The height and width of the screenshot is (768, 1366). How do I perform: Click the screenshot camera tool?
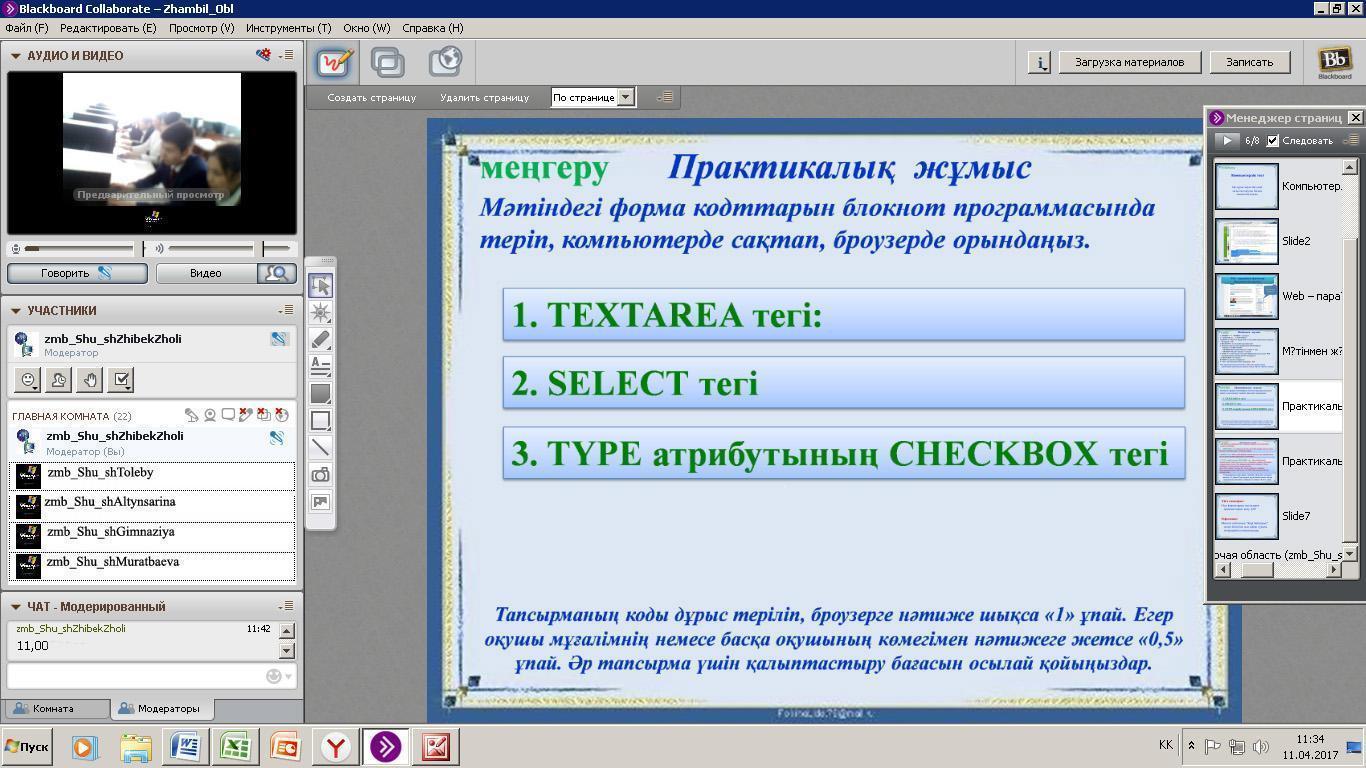(320, 475)
